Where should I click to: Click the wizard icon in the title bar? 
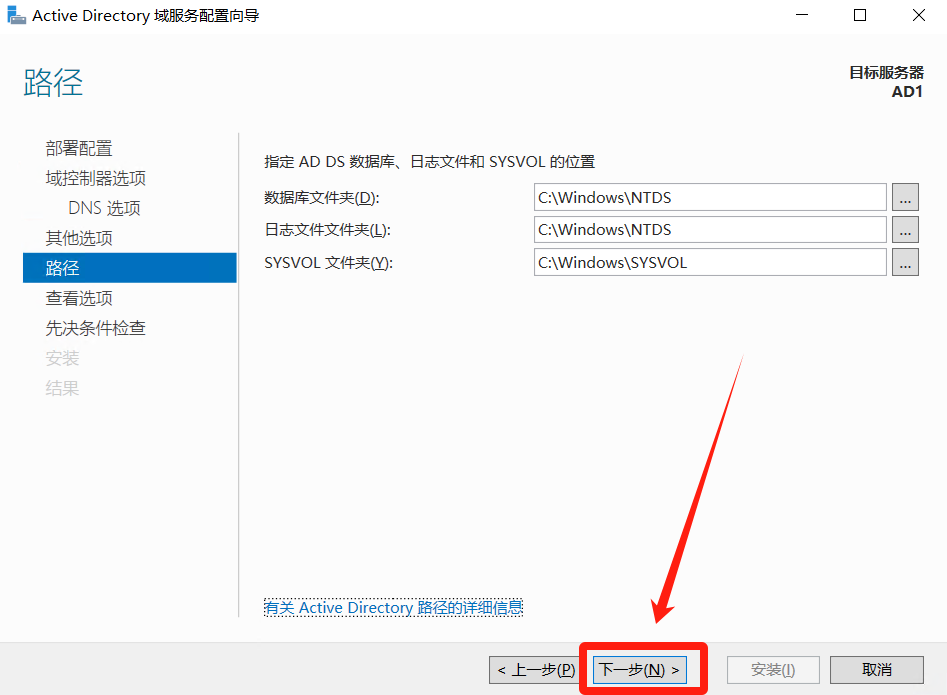click(17, 16)
